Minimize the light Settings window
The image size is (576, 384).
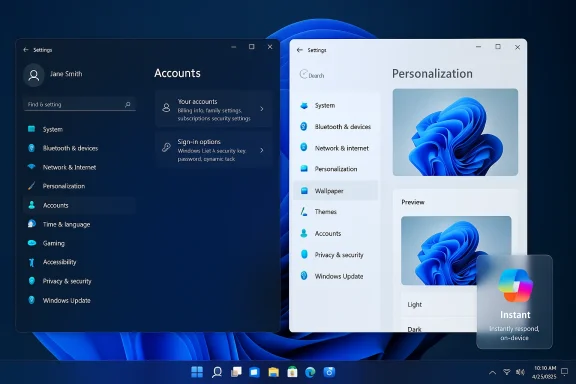[x=478, y=47]
